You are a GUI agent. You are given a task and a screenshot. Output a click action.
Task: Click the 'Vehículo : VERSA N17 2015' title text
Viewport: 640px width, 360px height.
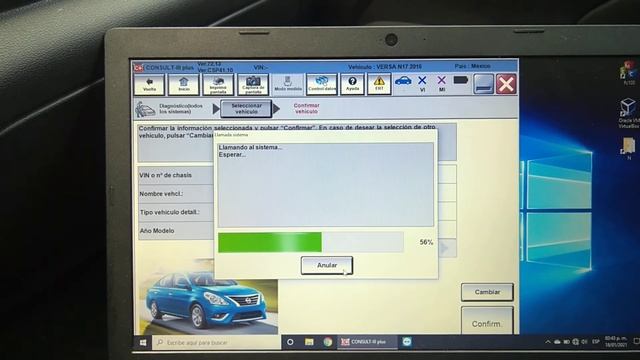click(x=385, y=67)
